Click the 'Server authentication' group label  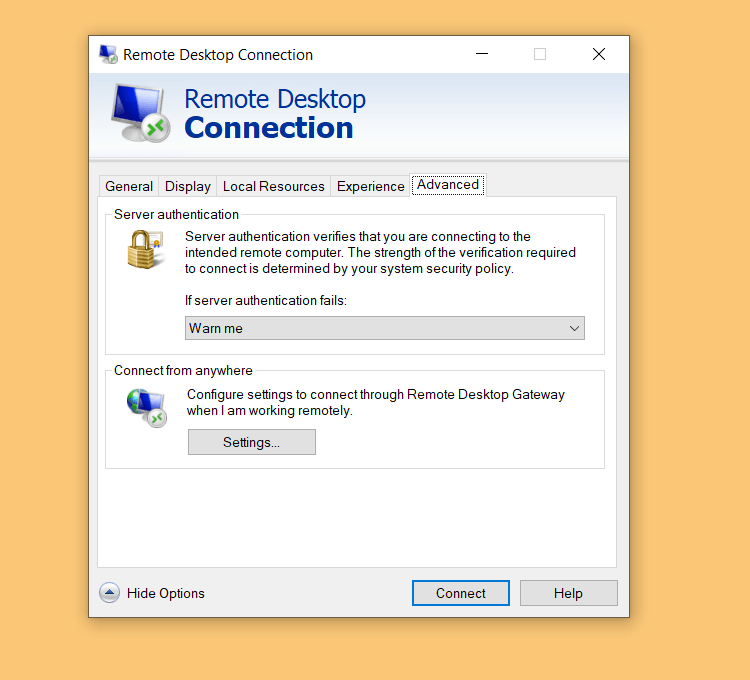176,214
